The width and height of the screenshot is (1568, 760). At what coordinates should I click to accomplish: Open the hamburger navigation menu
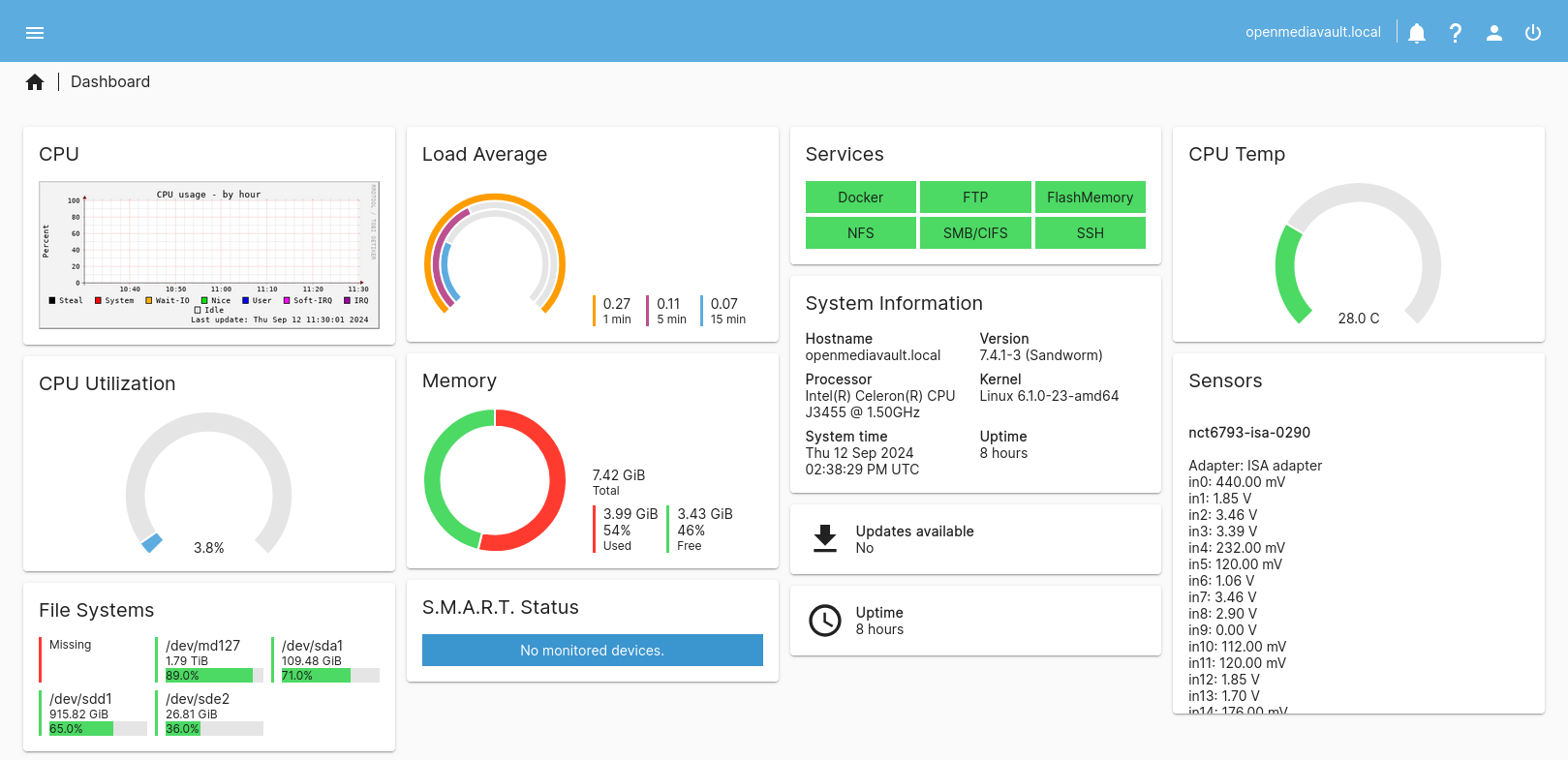(35, 33)
